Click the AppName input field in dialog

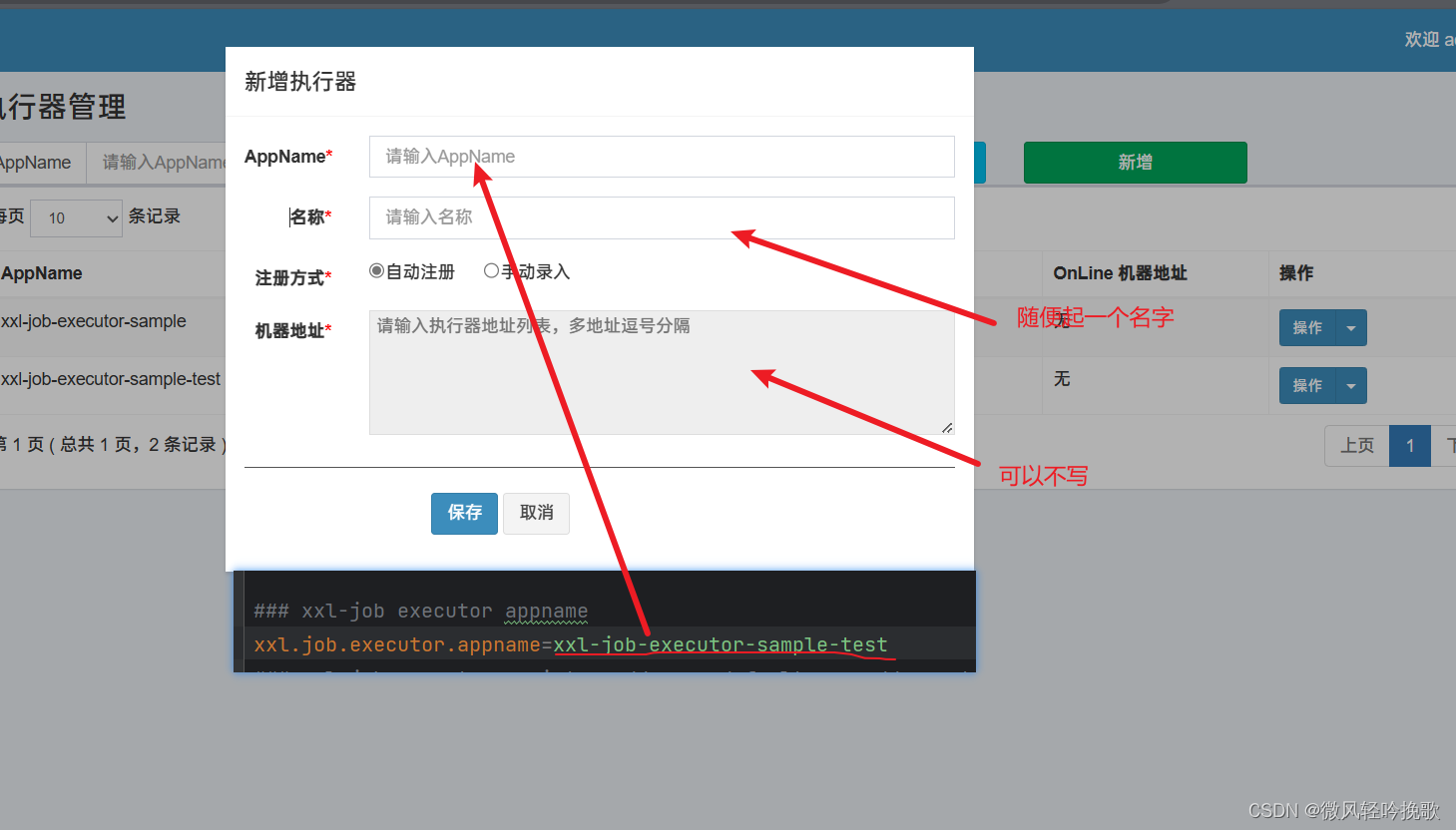tap(662, 157)
